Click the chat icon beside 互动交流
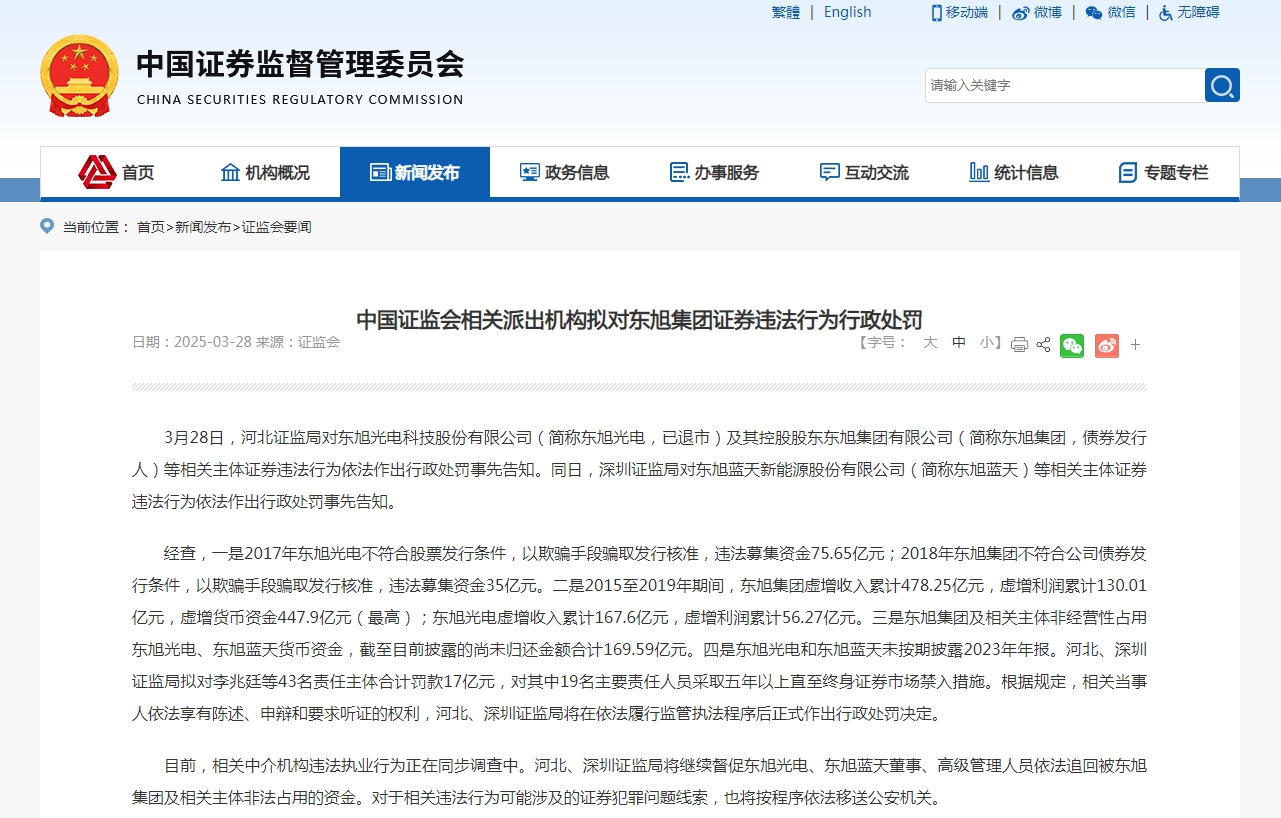Viewport: 1281px width, 818px height. tap(829, 172)
